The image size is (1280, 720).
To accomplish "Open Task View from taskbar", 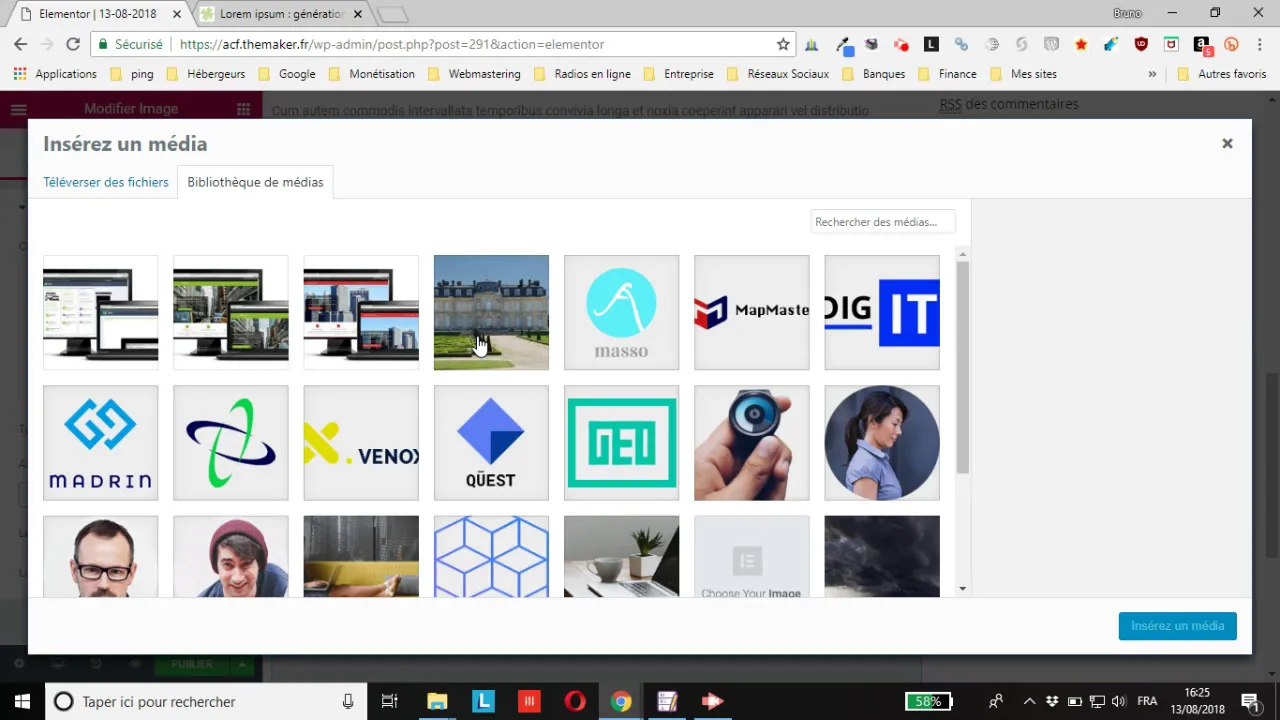I will pos(390,701).
